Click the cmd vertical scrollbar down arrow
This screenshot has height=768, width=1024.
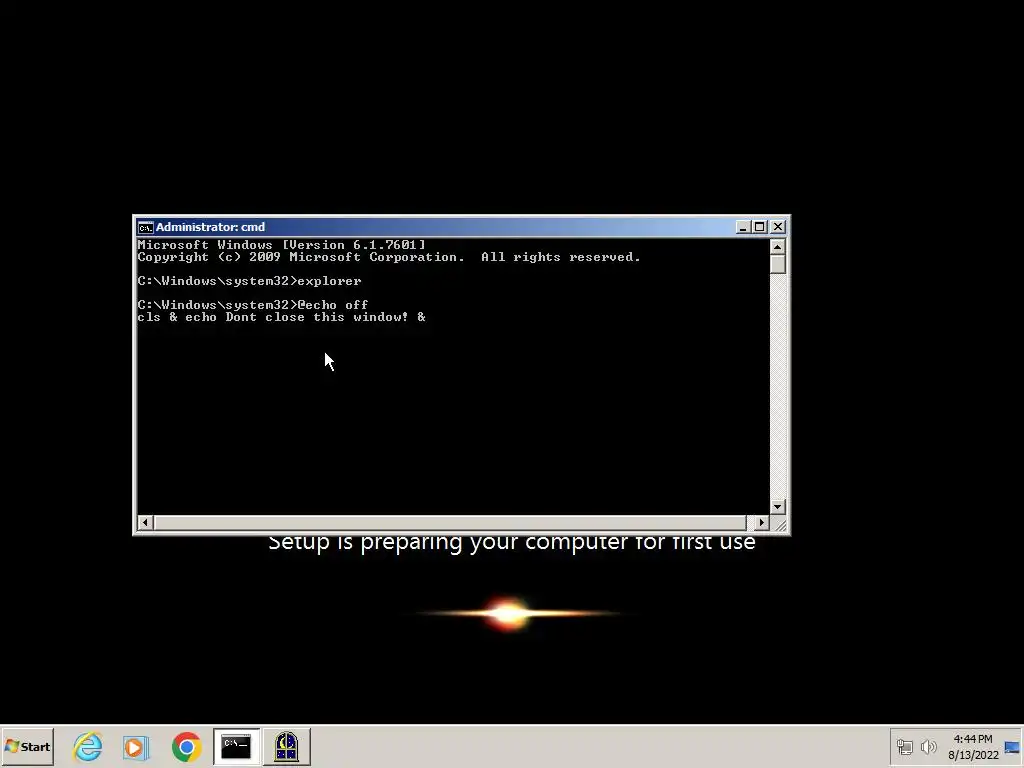tap(777, 507)
